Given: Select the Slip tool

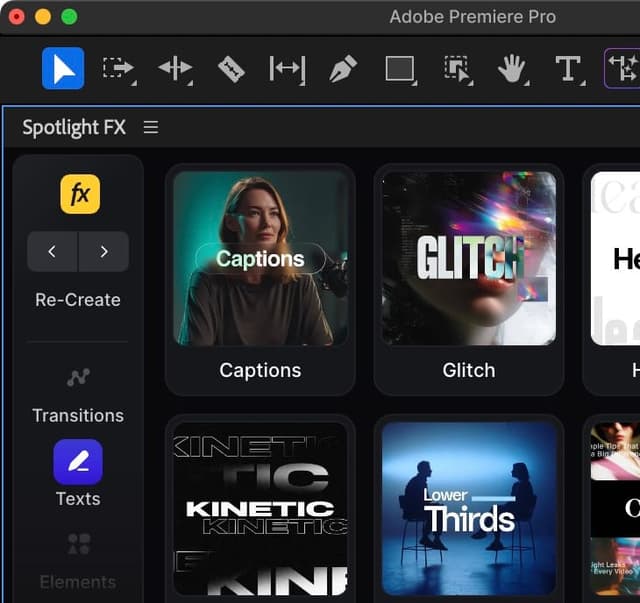Looking at the screenshot, I should (287, 68).
